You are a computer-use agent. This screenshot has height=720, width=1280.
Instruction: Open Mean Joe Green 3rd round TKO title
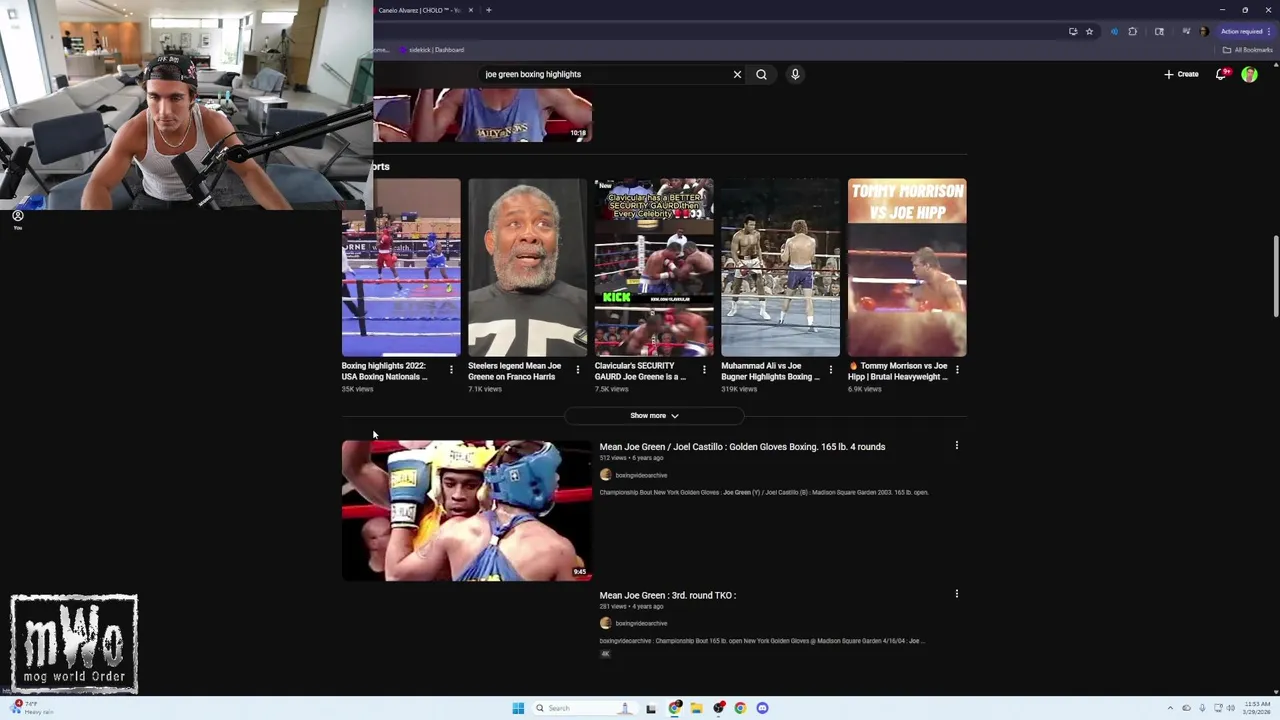click(668, 595)
